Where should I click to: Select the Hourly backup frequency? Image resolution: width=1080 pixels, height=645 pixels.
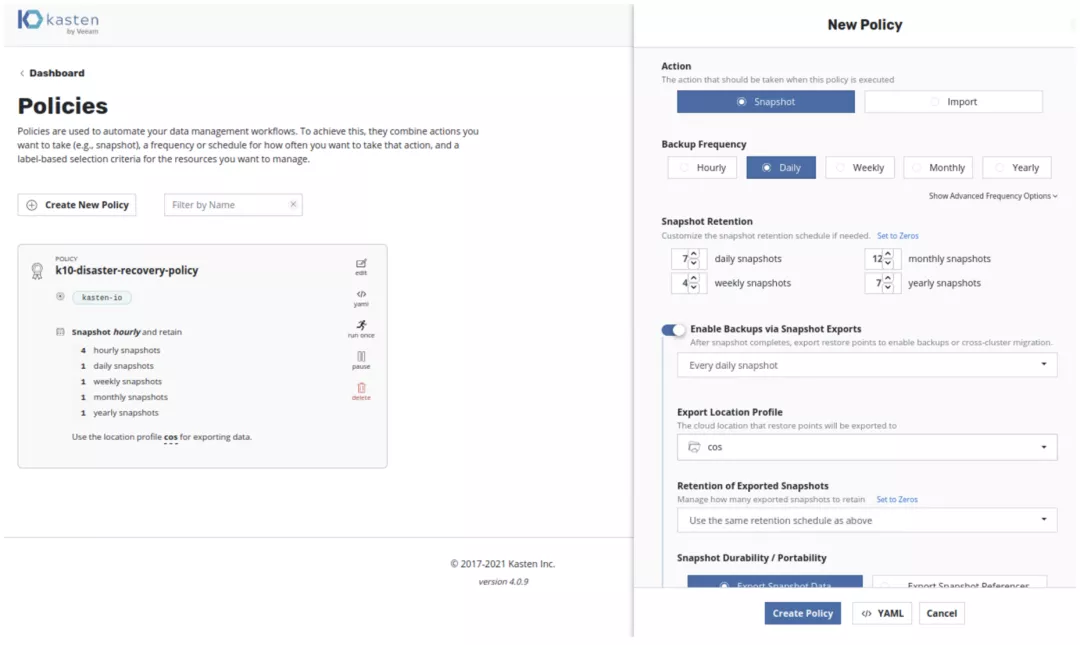tap(702, 168)
